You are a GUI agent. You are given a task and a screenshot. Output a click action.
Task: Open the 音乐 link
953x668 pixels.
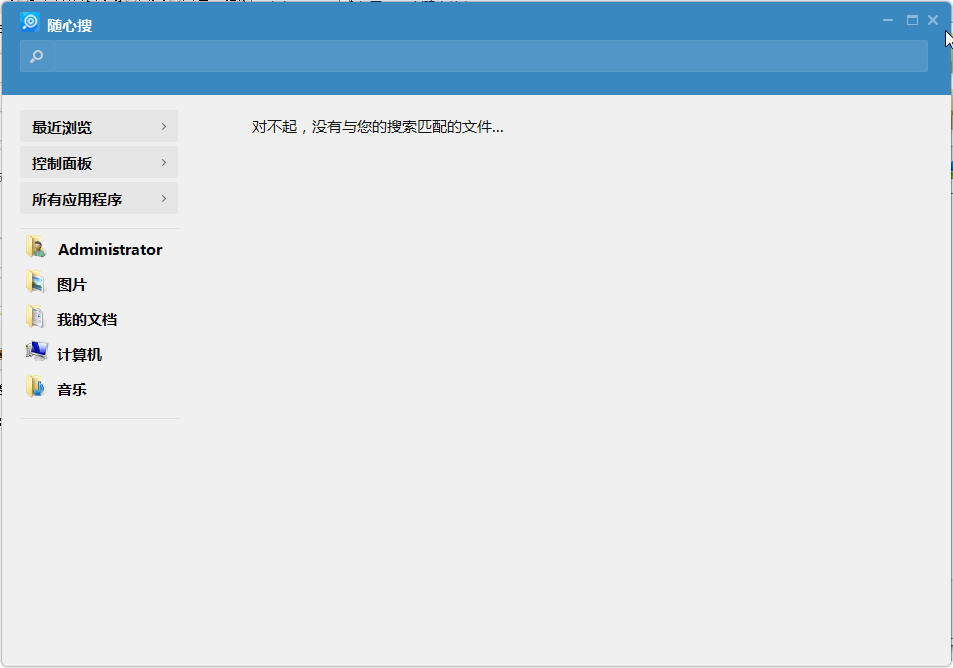pyautogui.click(x=72, y=390)
